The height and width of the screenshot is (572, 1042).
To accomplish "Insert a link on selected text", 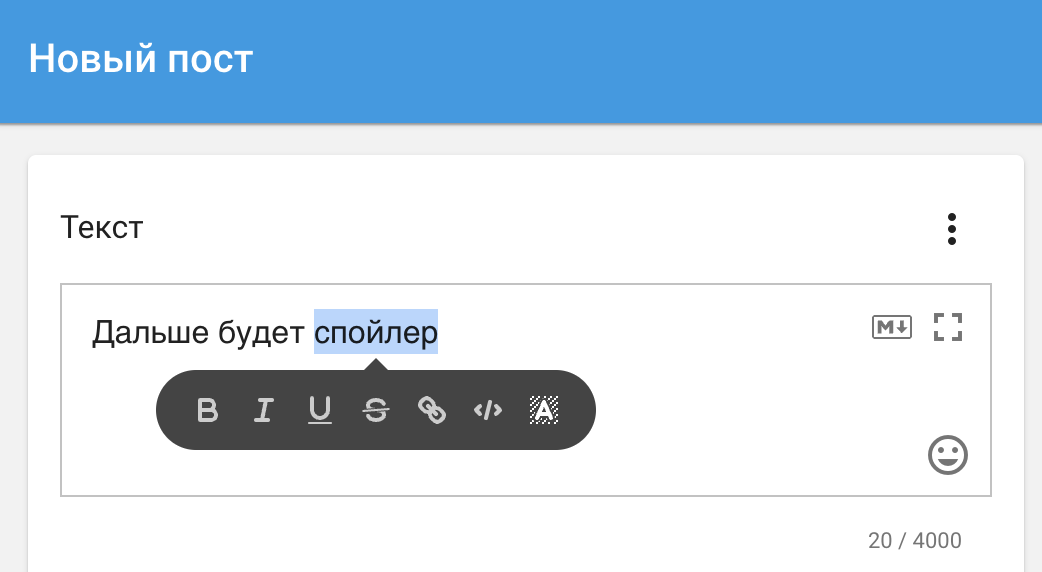I will [x=432, y=410].
